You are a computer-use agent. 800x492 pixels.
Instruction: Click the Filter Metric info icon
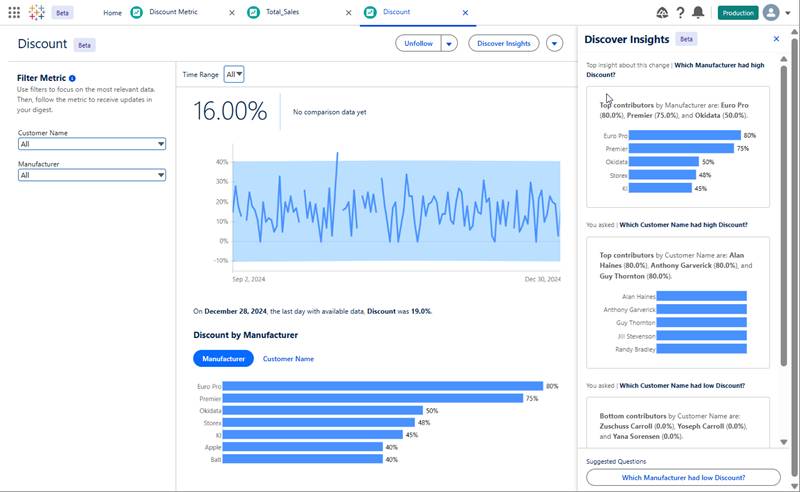pyautogui.click(x=72, y=78)
